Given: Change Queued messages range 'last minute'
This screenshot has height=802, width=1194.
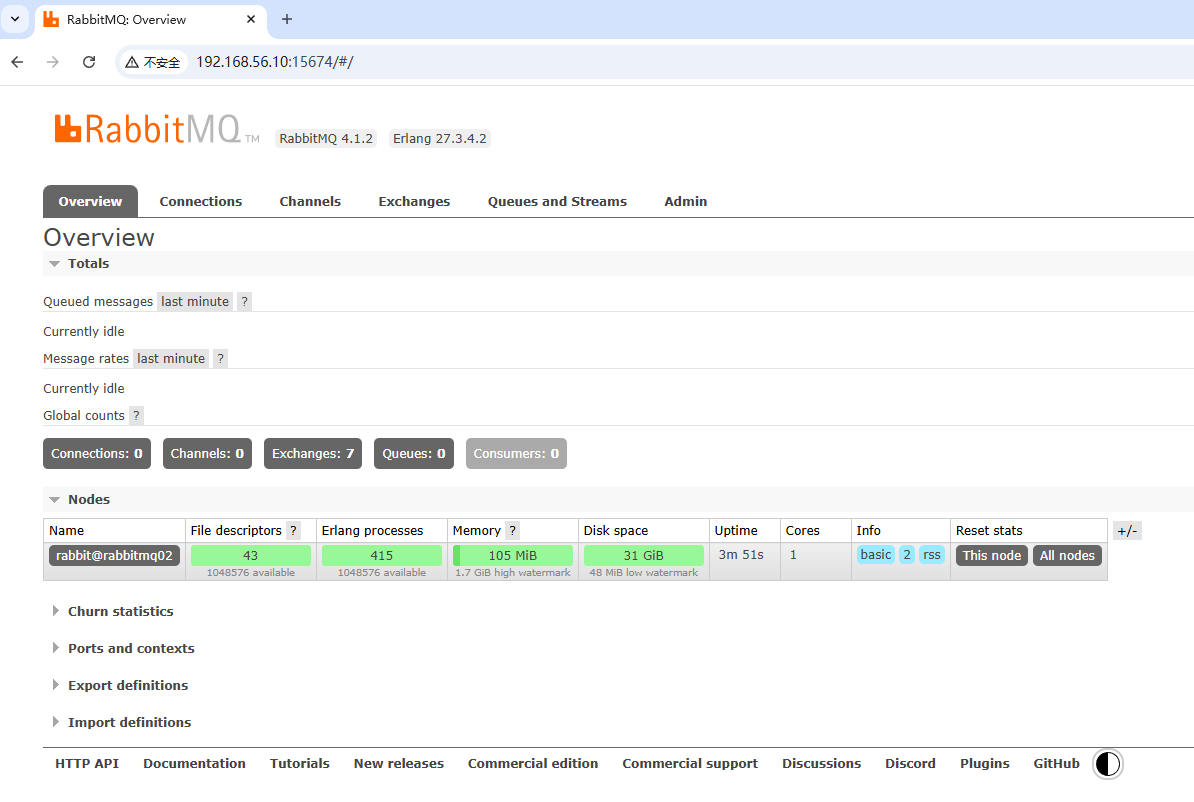Looking at the screenshot, I should point(195,302).
